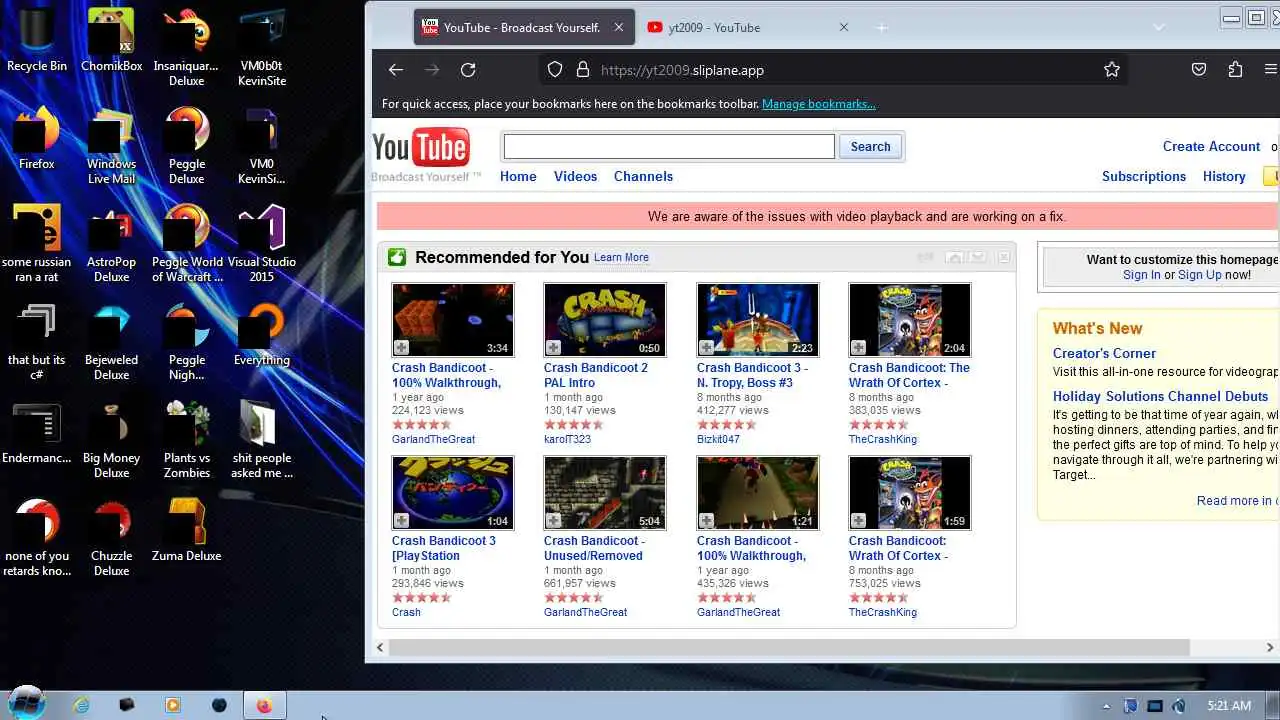Open a new tab with plus button

pyautogui.click(x=882, y=27)
